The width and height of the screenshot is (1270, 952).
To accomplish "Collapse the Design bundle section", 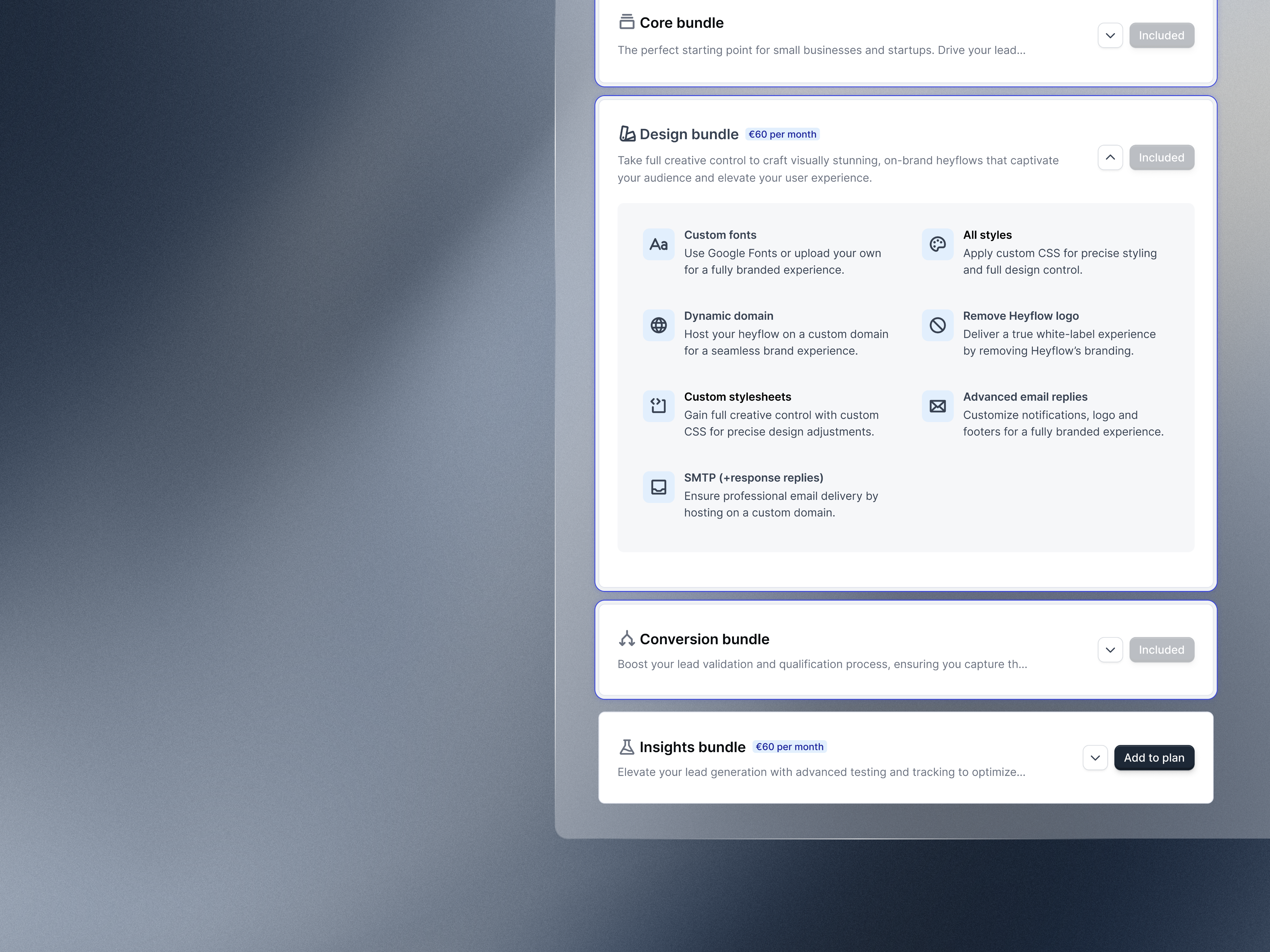I will pos(1110,157).
